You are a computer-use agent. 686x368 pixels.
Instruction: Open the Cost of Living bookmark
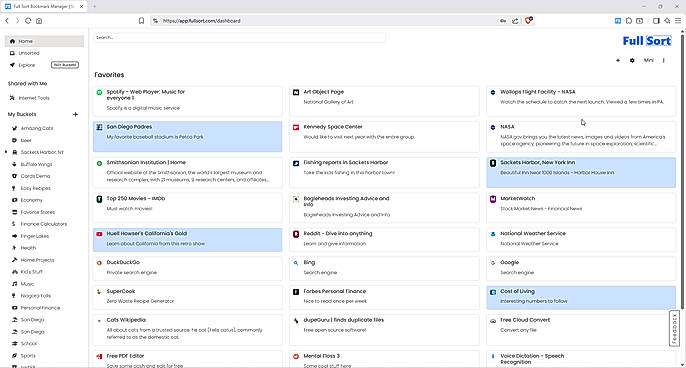(x=581, y=298)
